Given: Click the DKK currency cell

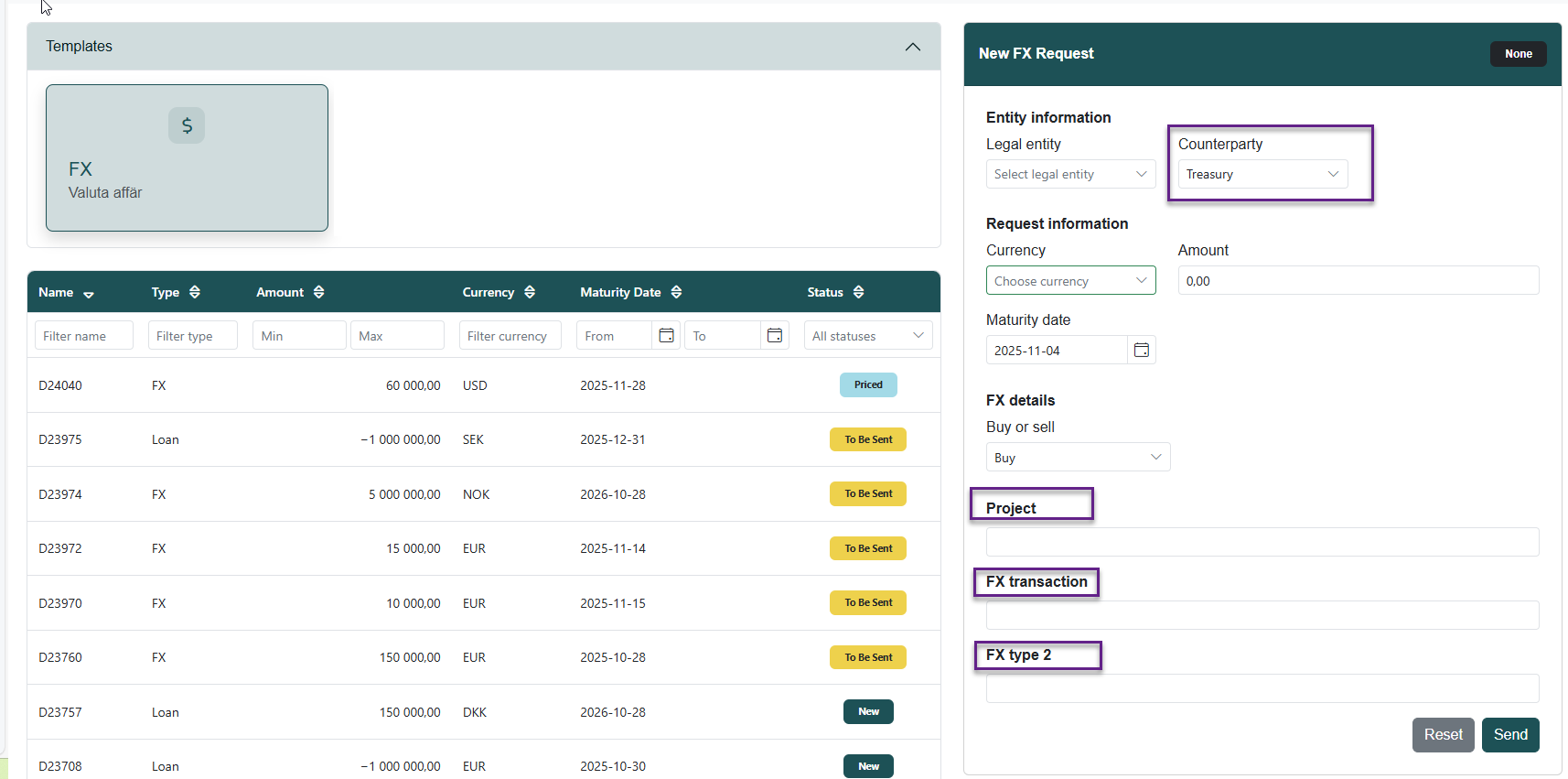Looking at the screenshot, I should [x=475, y=712].
